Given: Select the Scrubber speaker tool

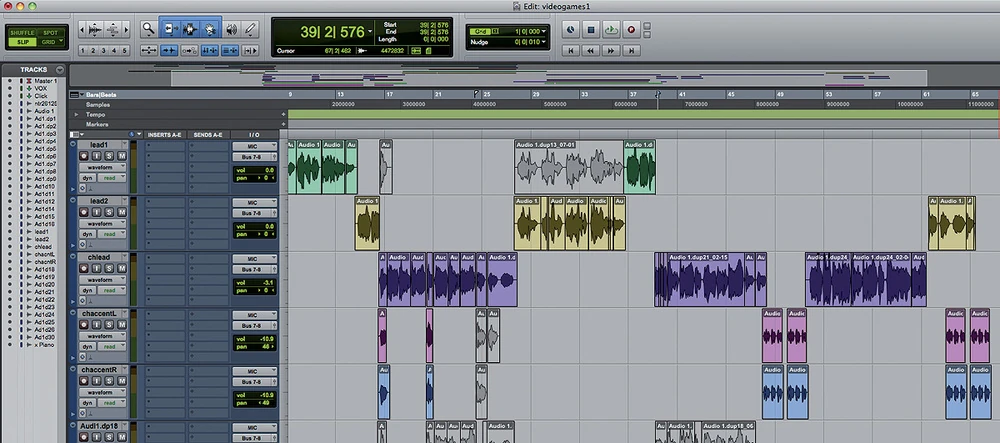Looking at the screenshot, I should click(232, 29).
